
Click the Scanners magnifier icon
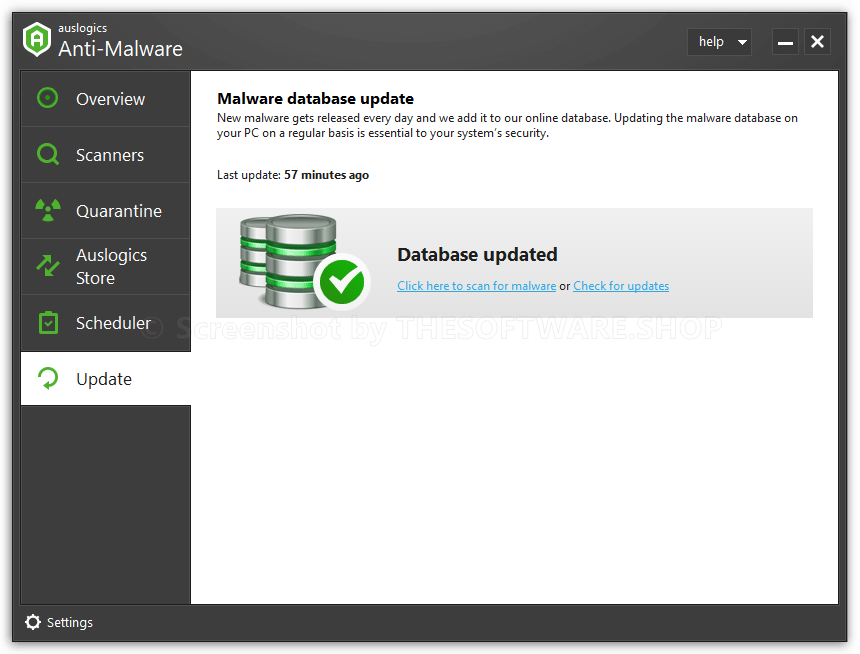pyautogui.click(x=48, y=154)
